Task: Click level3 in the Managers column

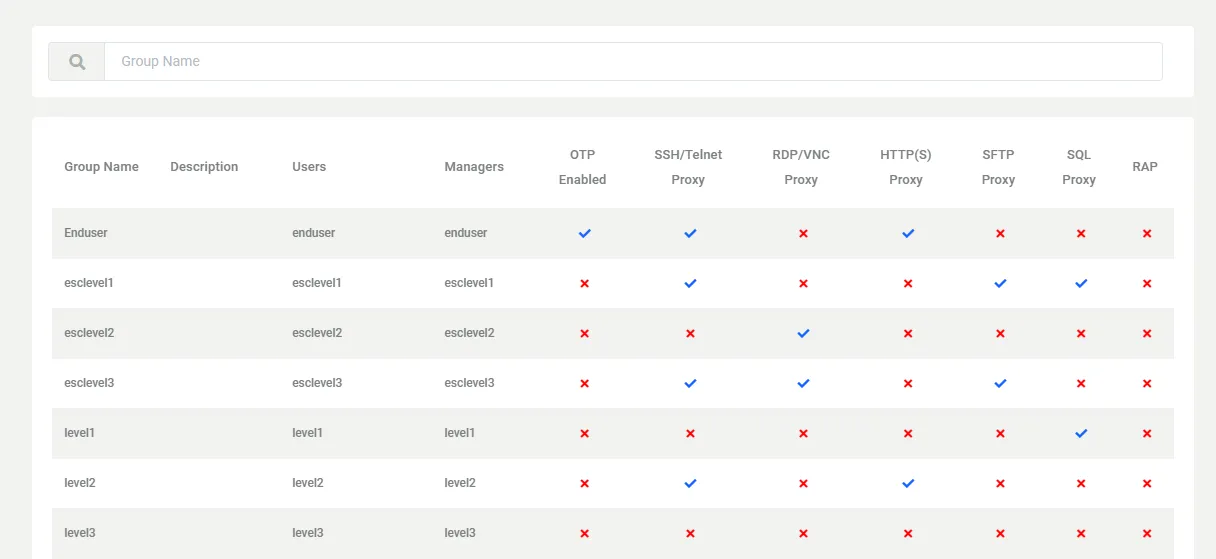Action: point(460,533)
